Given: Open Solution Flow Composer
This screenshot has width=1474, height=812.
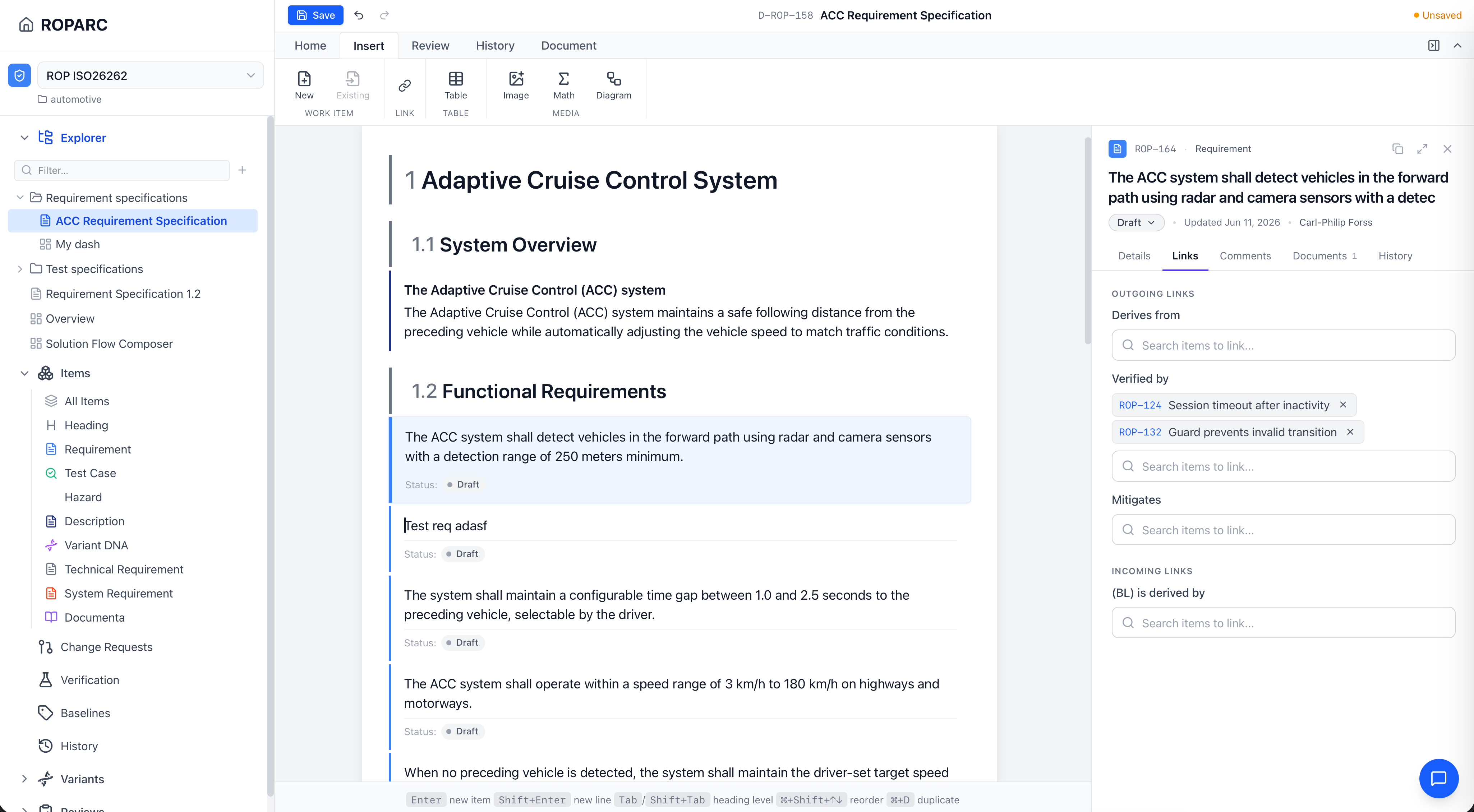Looking at the screenshot, I should pyautogui.click(x=109, y=344).
